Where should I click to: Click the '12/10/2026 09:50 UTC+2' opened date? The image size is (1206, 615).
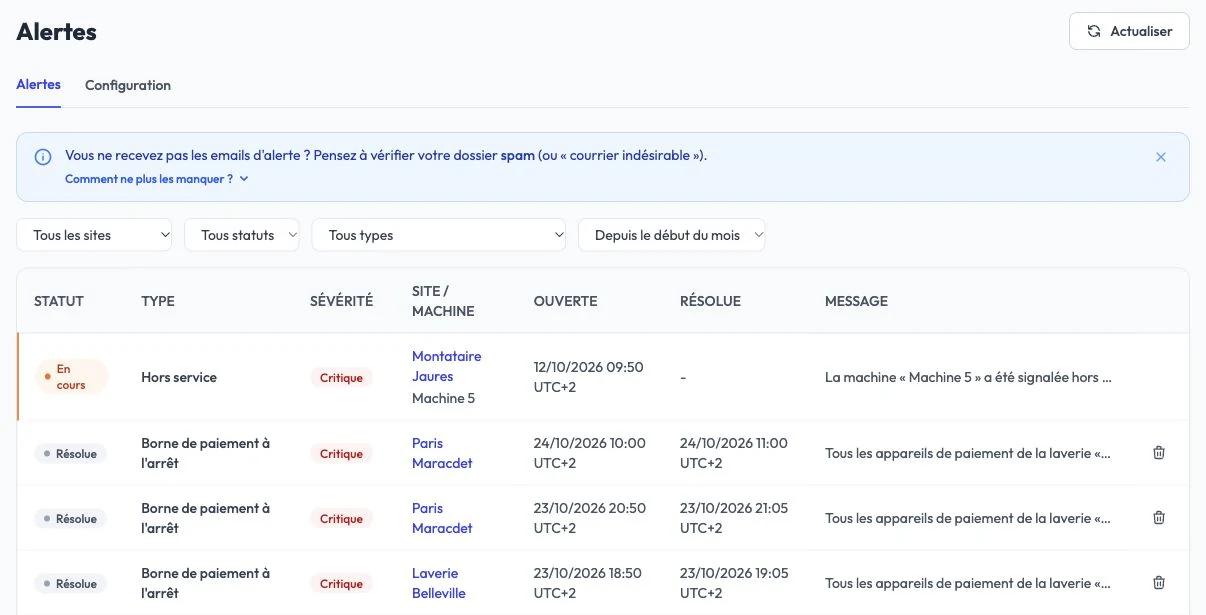pyautogui.click(x=589, y=377)
